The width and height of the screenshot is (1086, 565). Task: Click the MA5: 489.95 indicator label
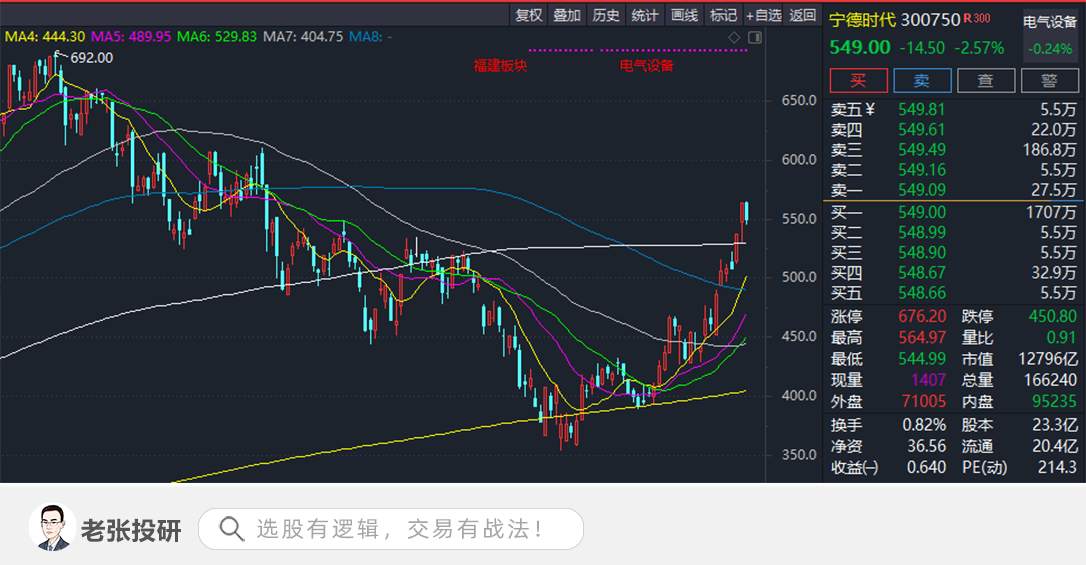pos(131,37)
